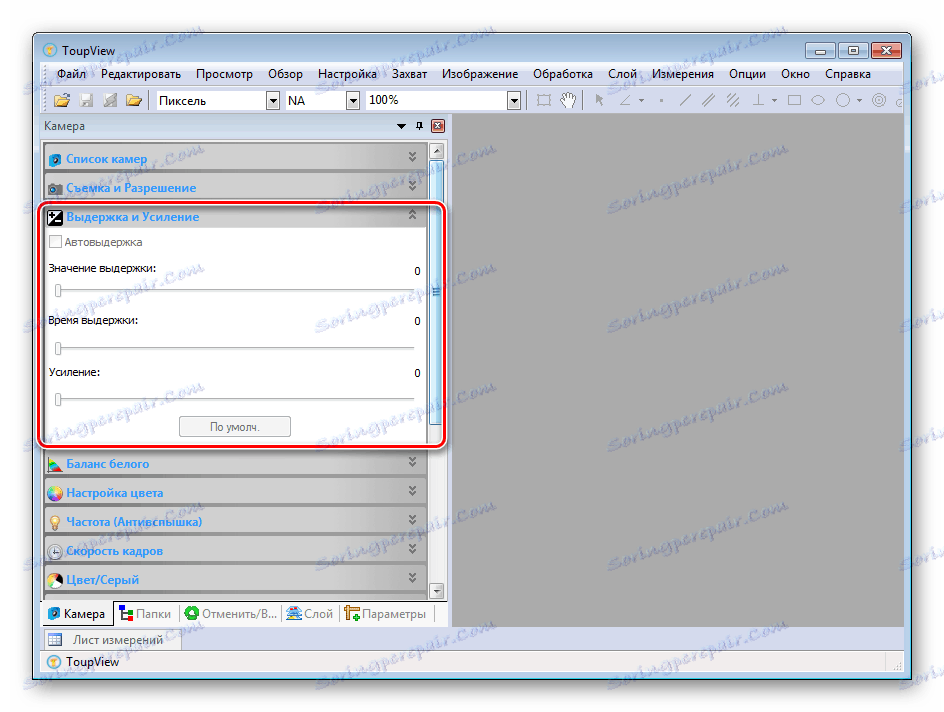Image resolution: width=944 pixels, height=712 pixels.
Task: Click the panel scrollbar down arrow
Action: [x=438, y=591]
